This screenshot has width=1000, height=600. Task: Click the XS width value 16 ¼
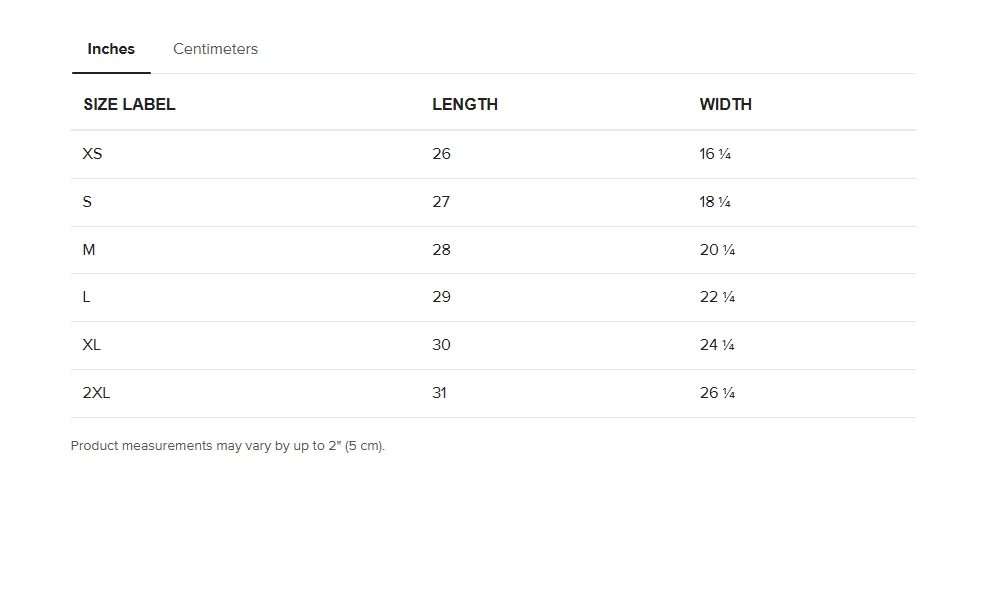(x=715, y=154)
